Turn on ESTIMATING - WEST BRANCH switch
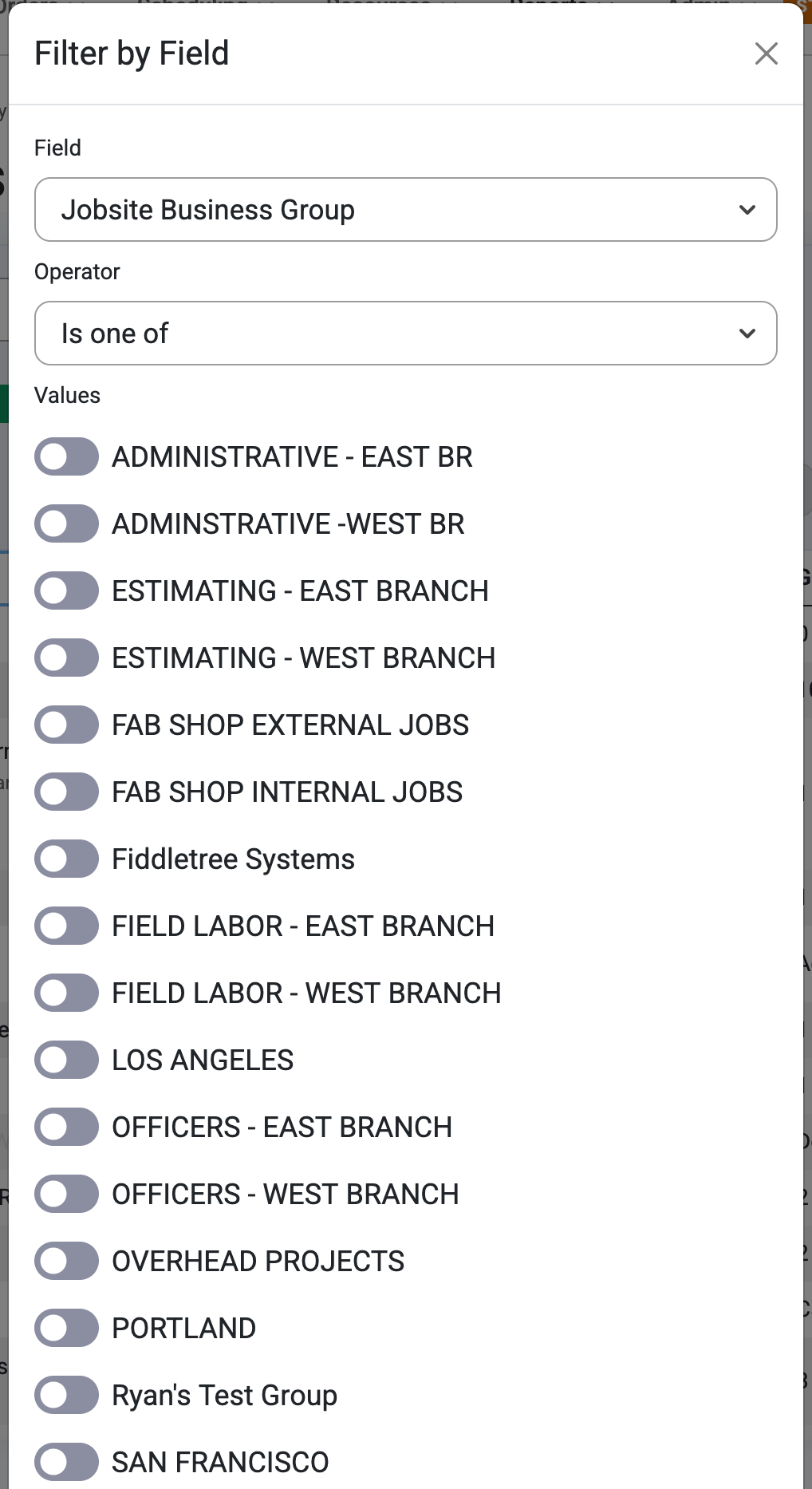Viewport: 812px width, 1489px height. tap(66, 658)
